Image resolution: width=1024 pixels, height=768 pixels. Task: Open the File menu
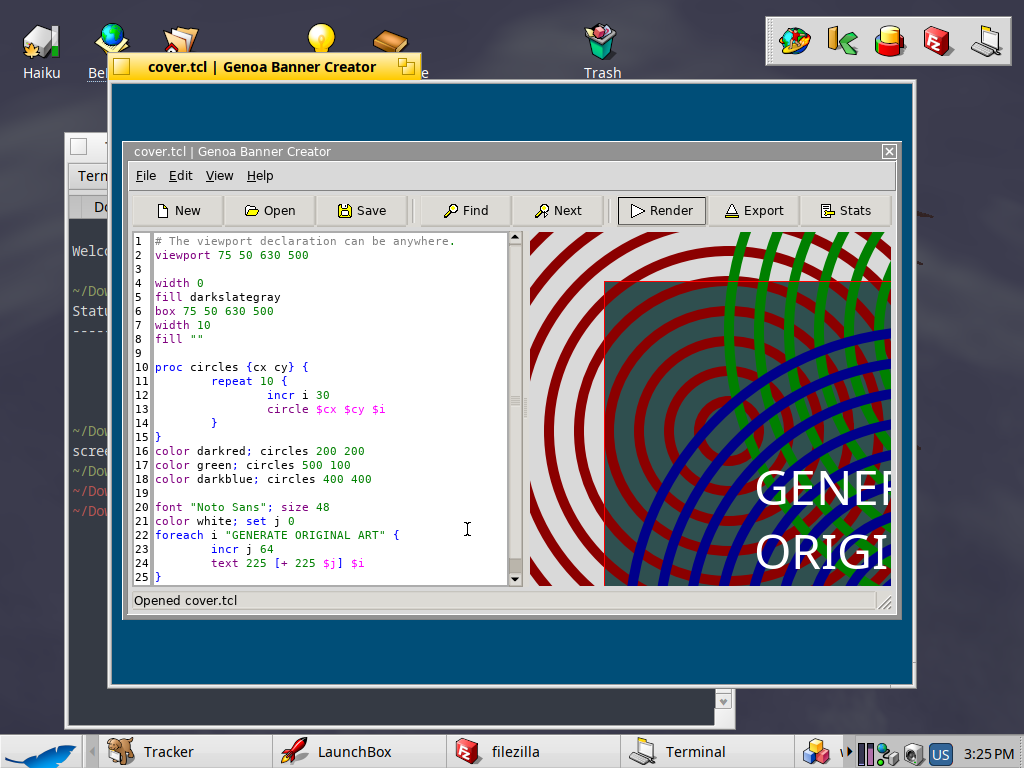click(146, 176)
